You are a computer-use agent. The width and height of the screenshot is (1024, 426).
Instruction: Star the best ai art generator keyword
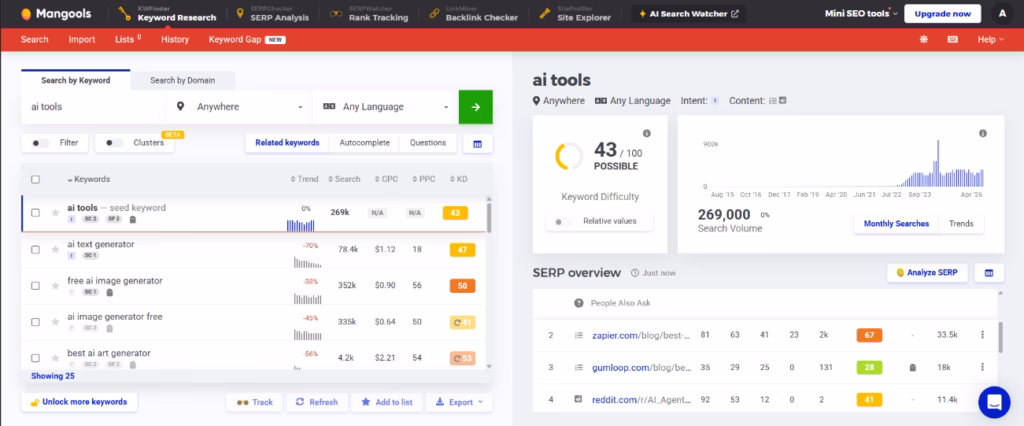point(56,358)
